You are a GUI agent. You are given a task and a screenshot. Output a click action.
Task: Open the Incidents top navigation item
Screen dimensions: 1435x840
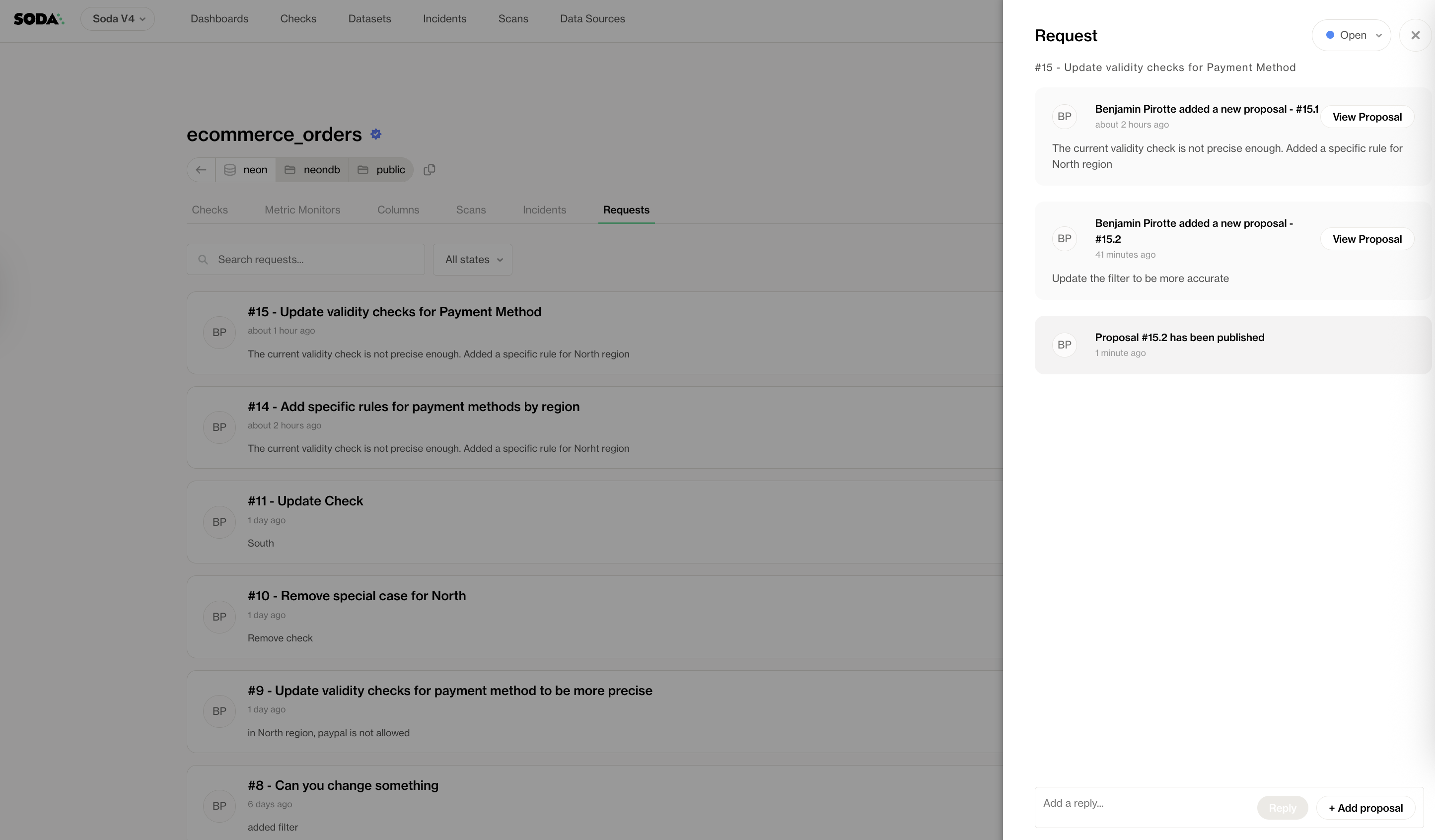coord(444,19)
